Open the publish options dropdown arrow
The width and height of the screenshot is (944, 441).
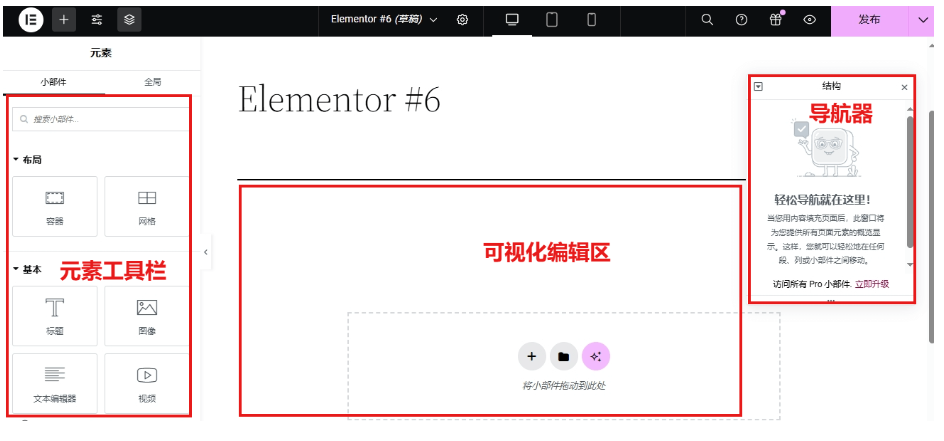(924, 20)
